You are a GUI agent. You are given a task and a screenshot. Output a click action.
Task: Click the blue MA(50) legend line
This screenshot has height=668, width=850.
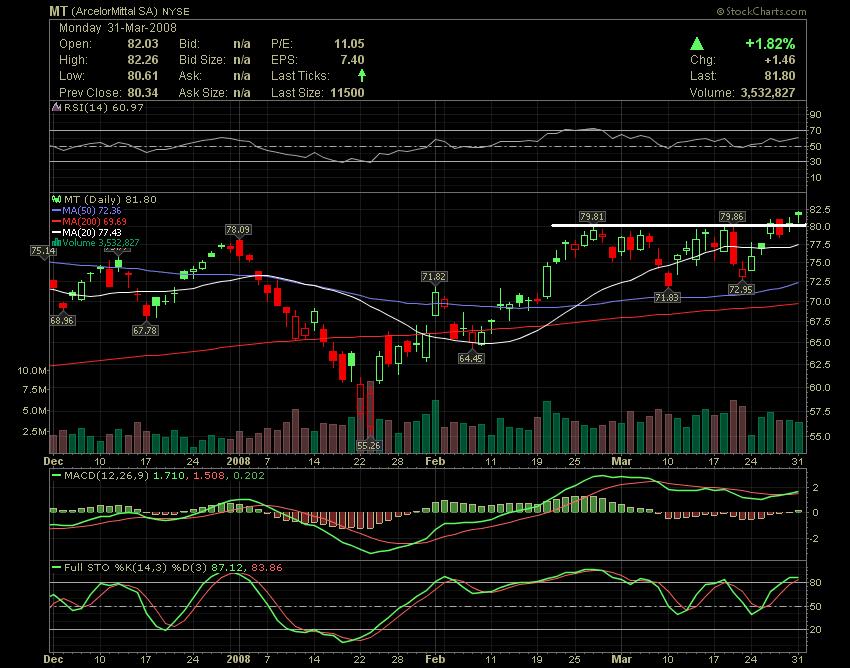[x=57, y=210]
